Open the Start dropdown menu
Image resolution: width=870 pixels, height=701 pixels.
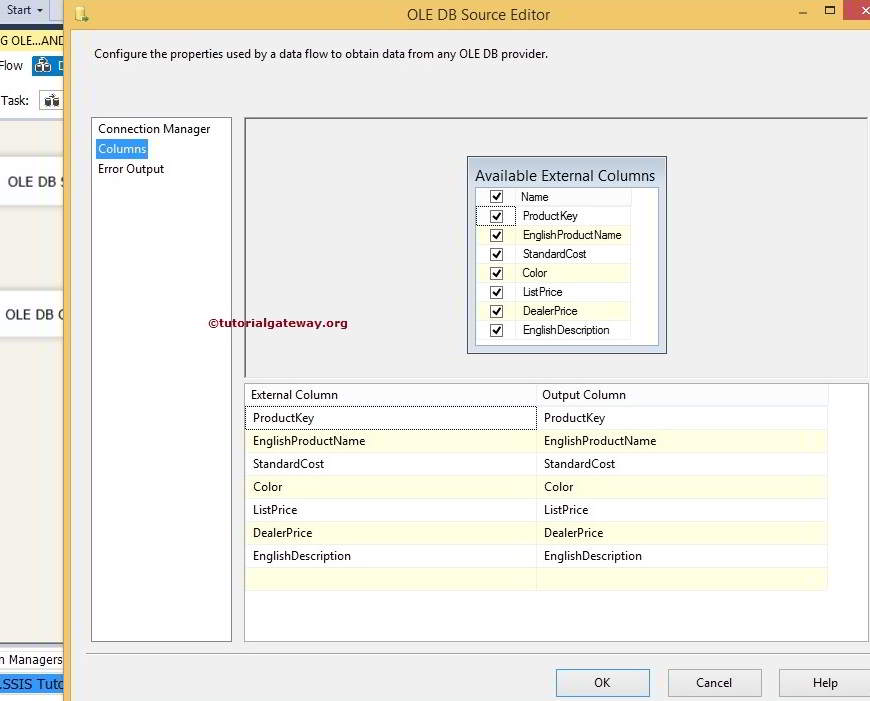(x=25, y=9)
